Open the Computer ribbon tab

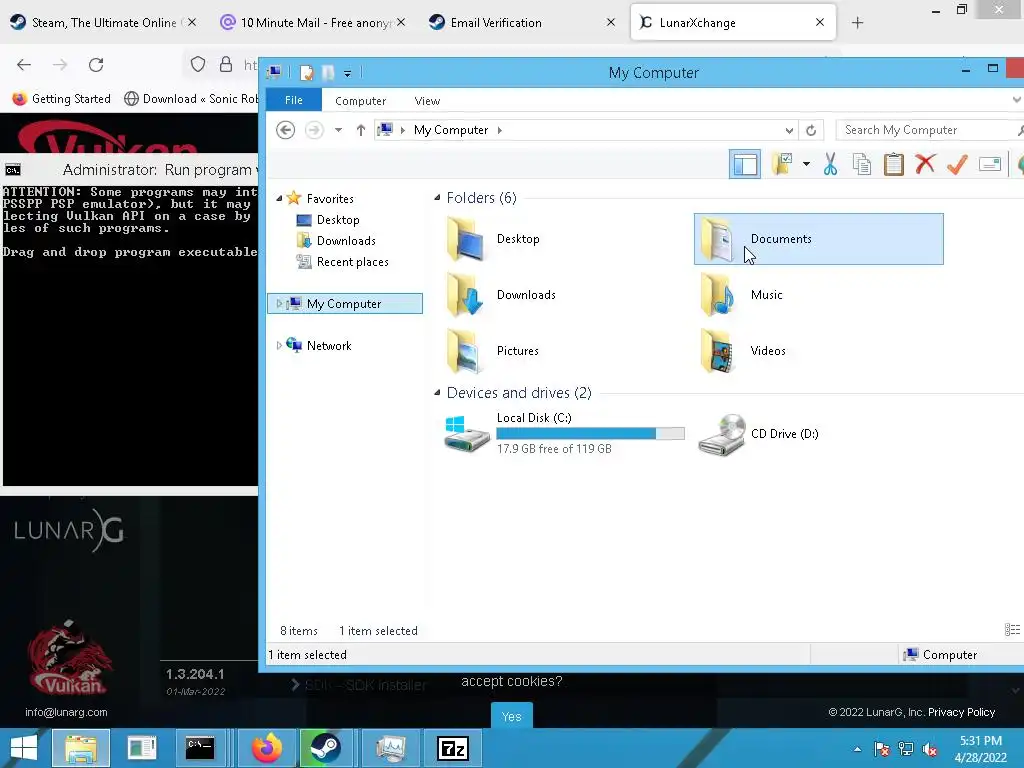(x=360, y=101)
